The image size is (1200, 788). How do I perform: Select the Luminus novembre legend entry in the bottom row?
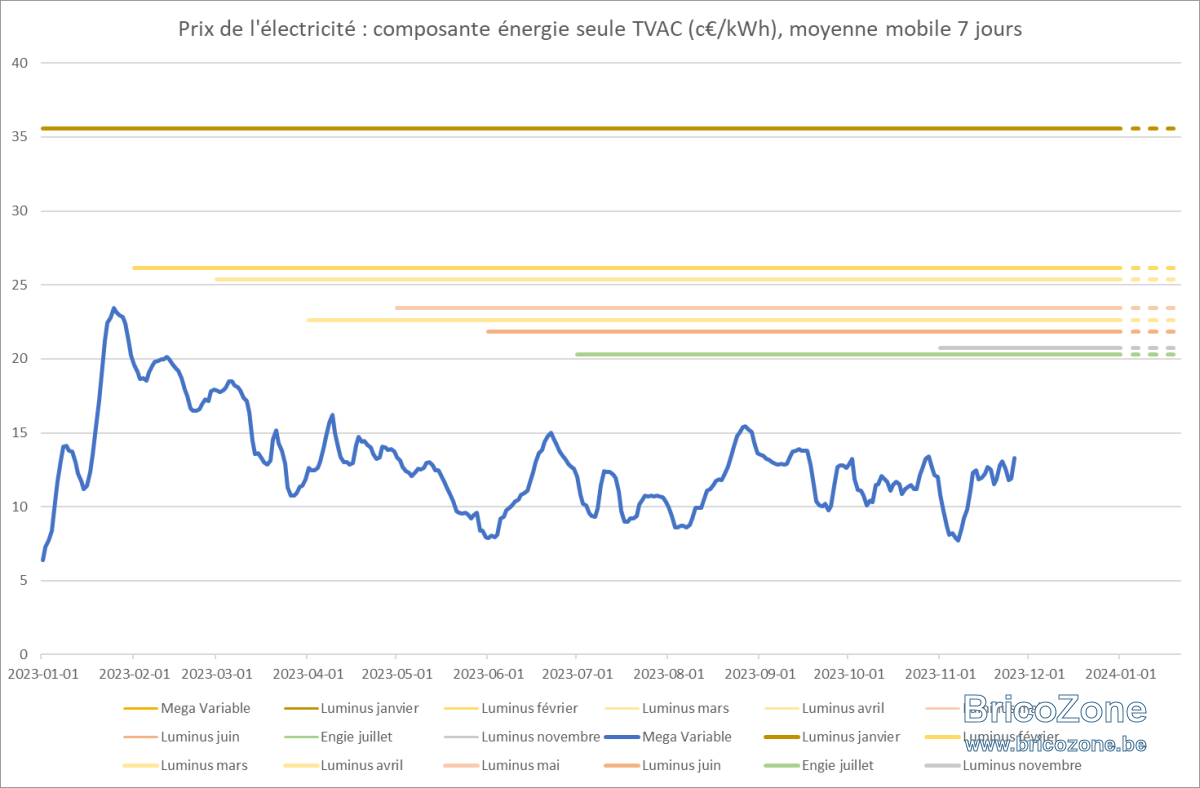click(1003, 765)
